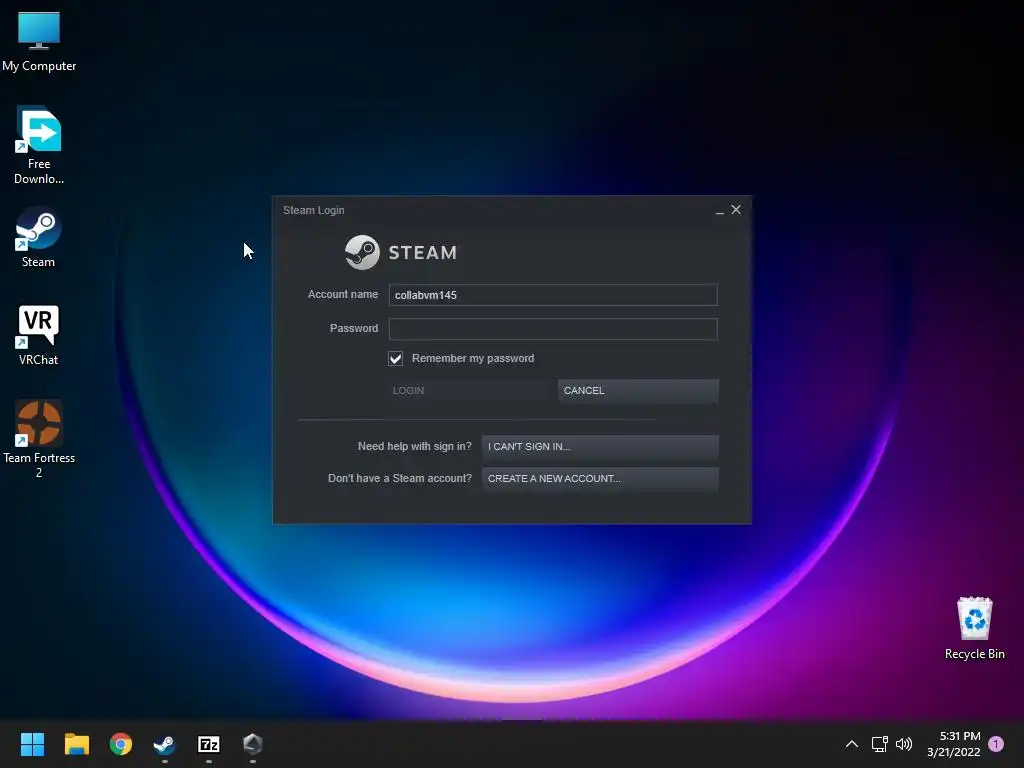Open the Windows Start menu
This screenshot has height=768, width=1024.
click(32, 744)
